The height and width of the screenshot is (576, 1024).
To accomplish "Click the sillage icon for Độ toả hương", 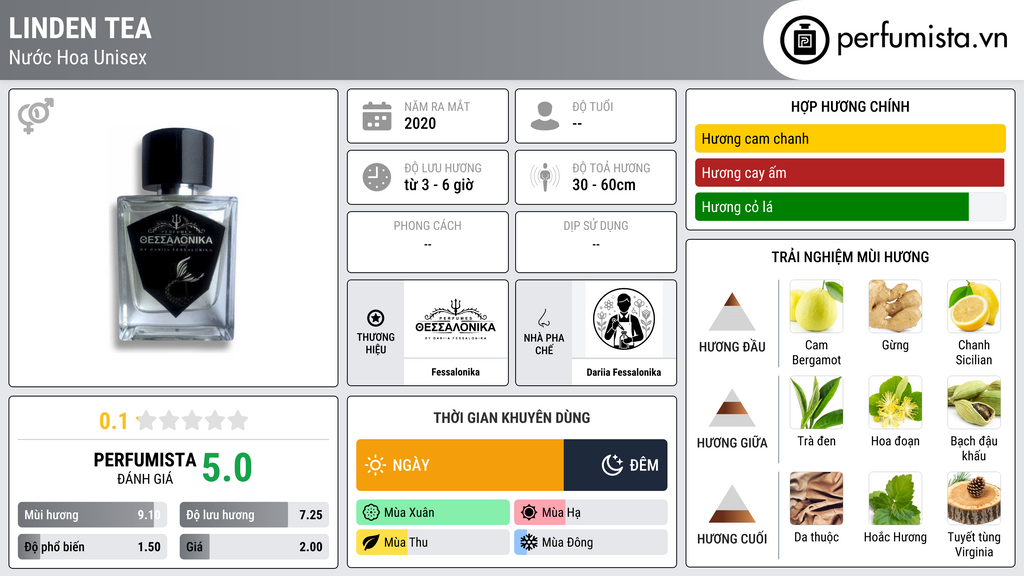I will pos(545,177).
